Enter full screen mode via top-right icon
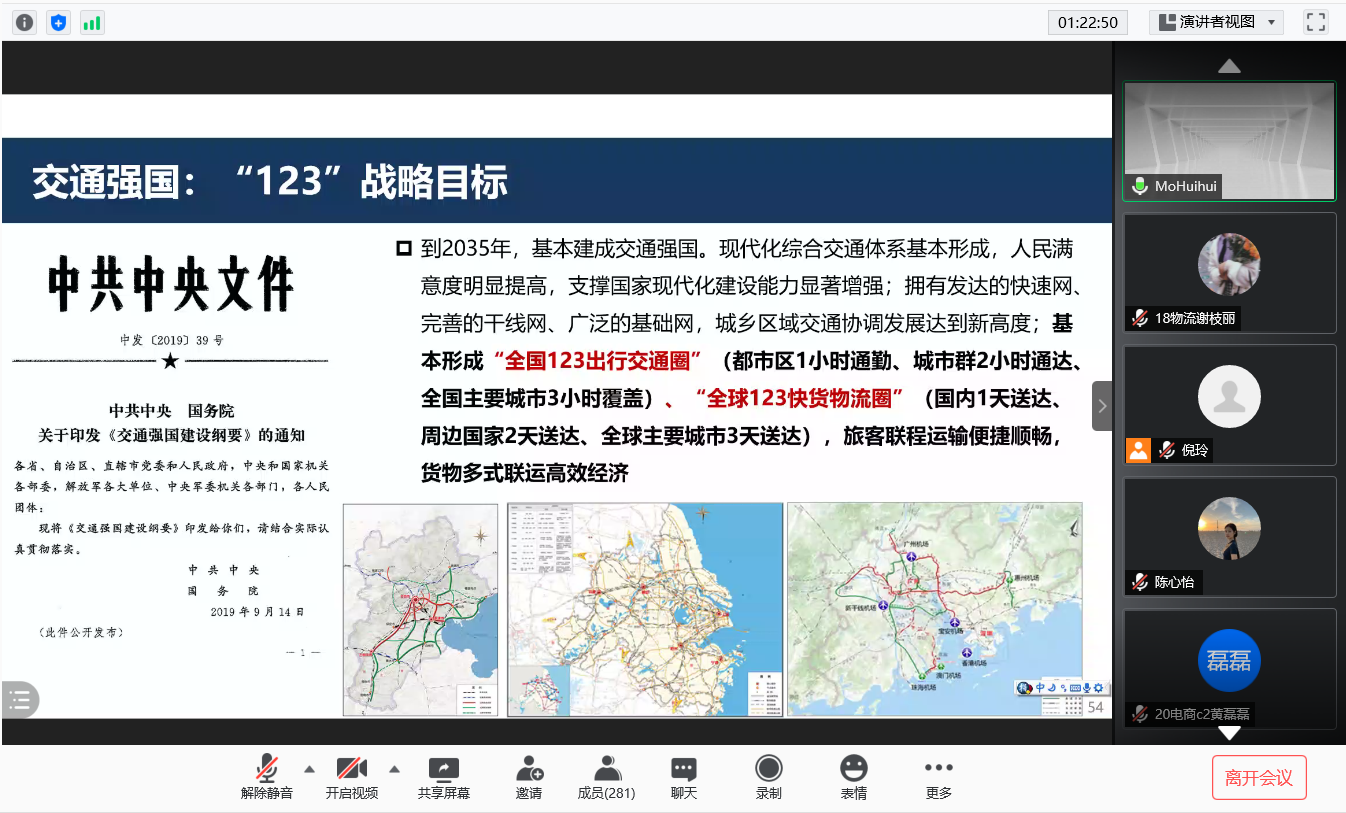 [1315, 22]
